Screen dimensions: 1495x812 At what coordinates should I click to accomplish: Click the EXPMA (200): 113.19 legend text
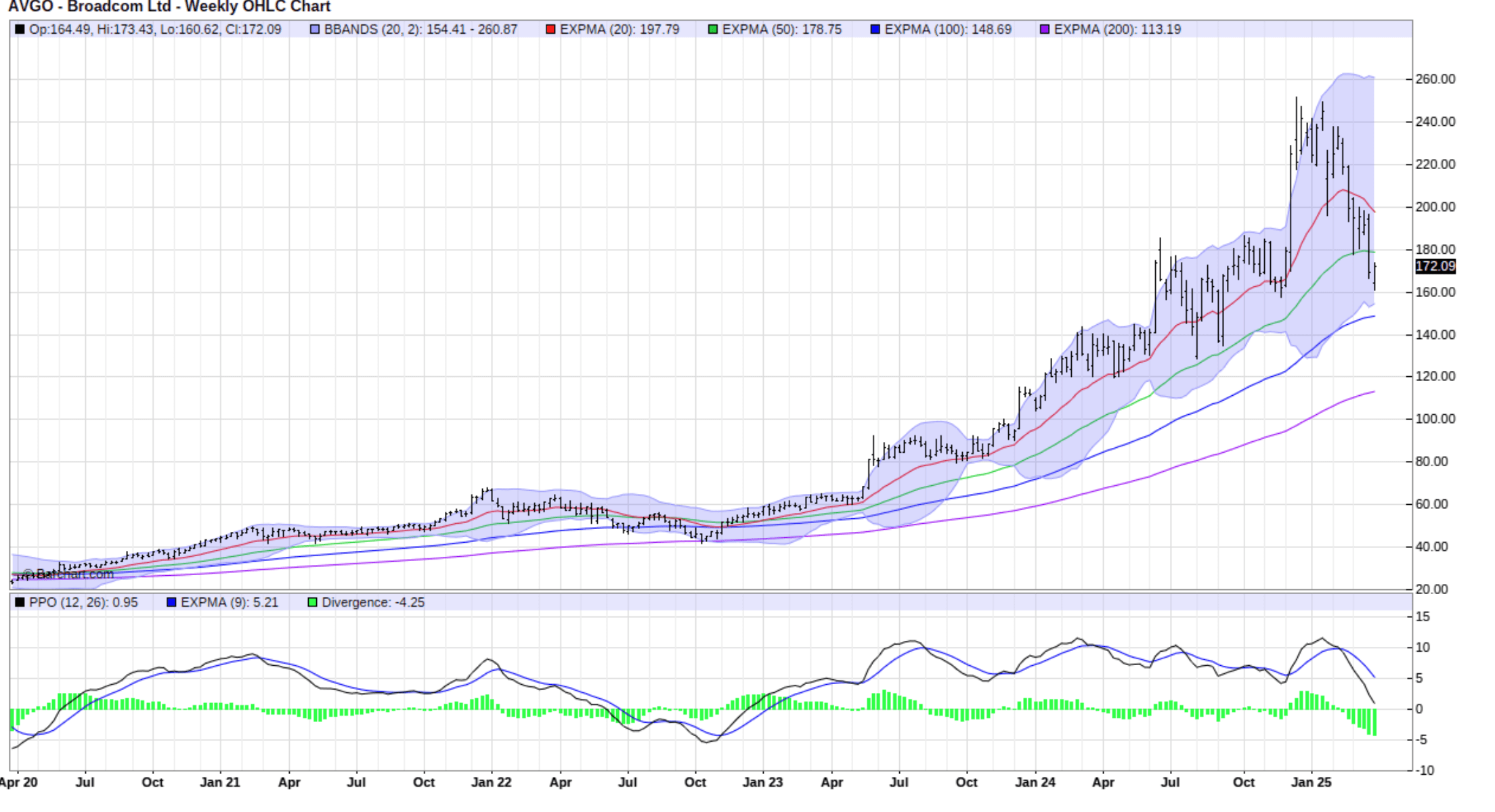(1117, 29)
